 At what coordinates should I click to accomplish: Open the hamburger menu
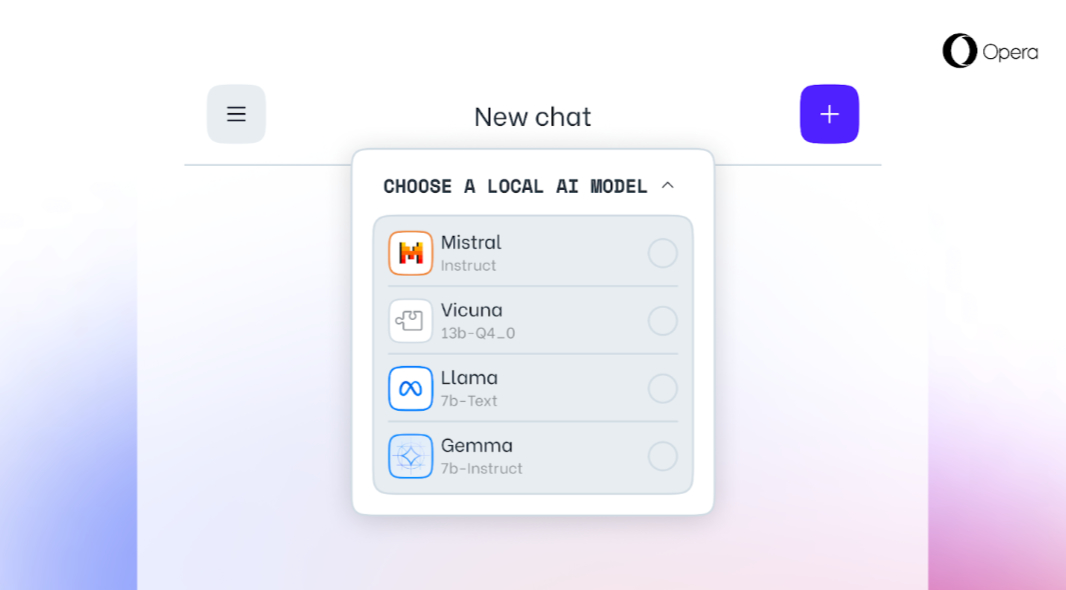tap(236, 114)
